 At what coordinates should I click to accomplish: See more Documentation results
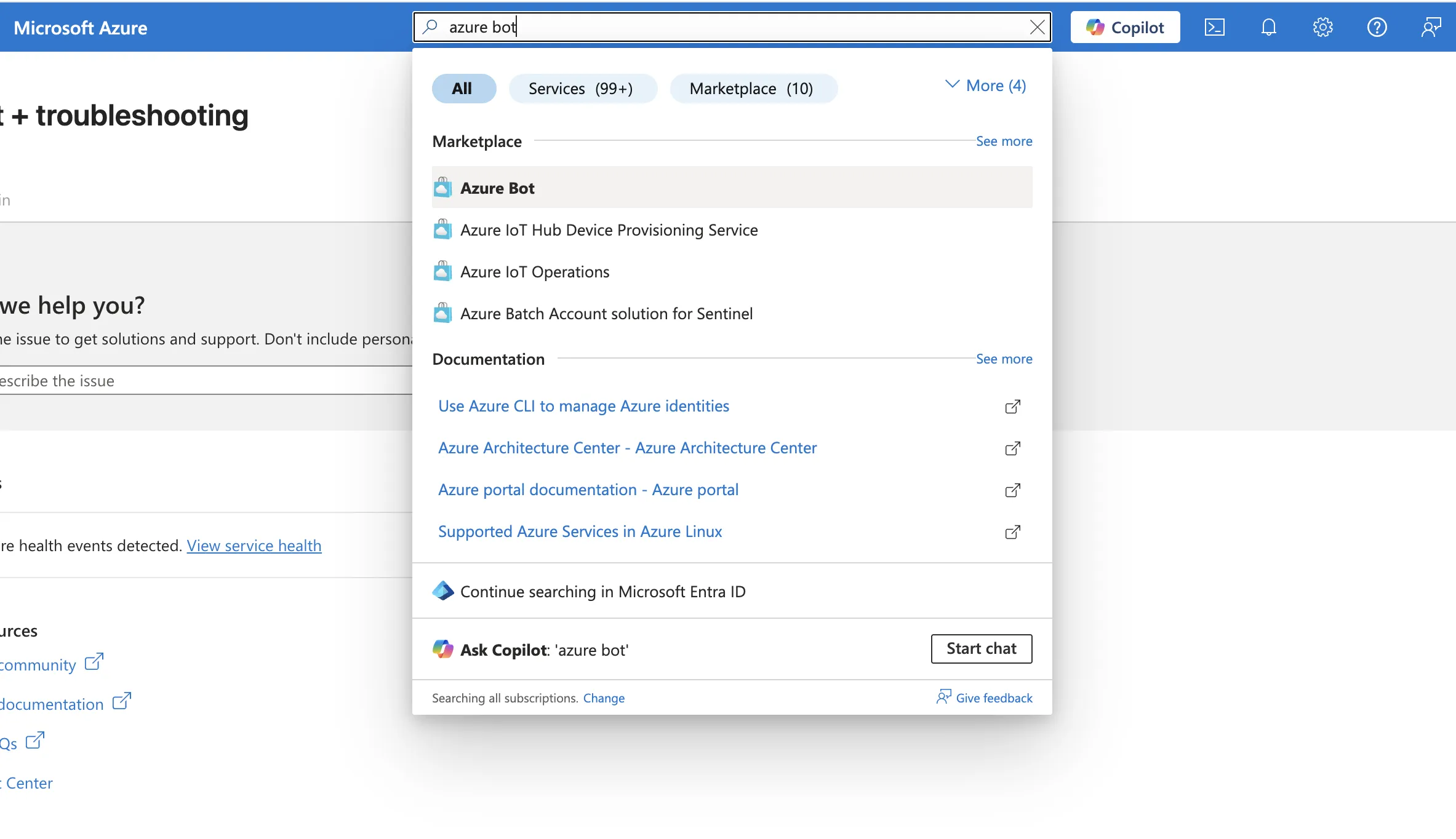click(x=1004, y=359)
